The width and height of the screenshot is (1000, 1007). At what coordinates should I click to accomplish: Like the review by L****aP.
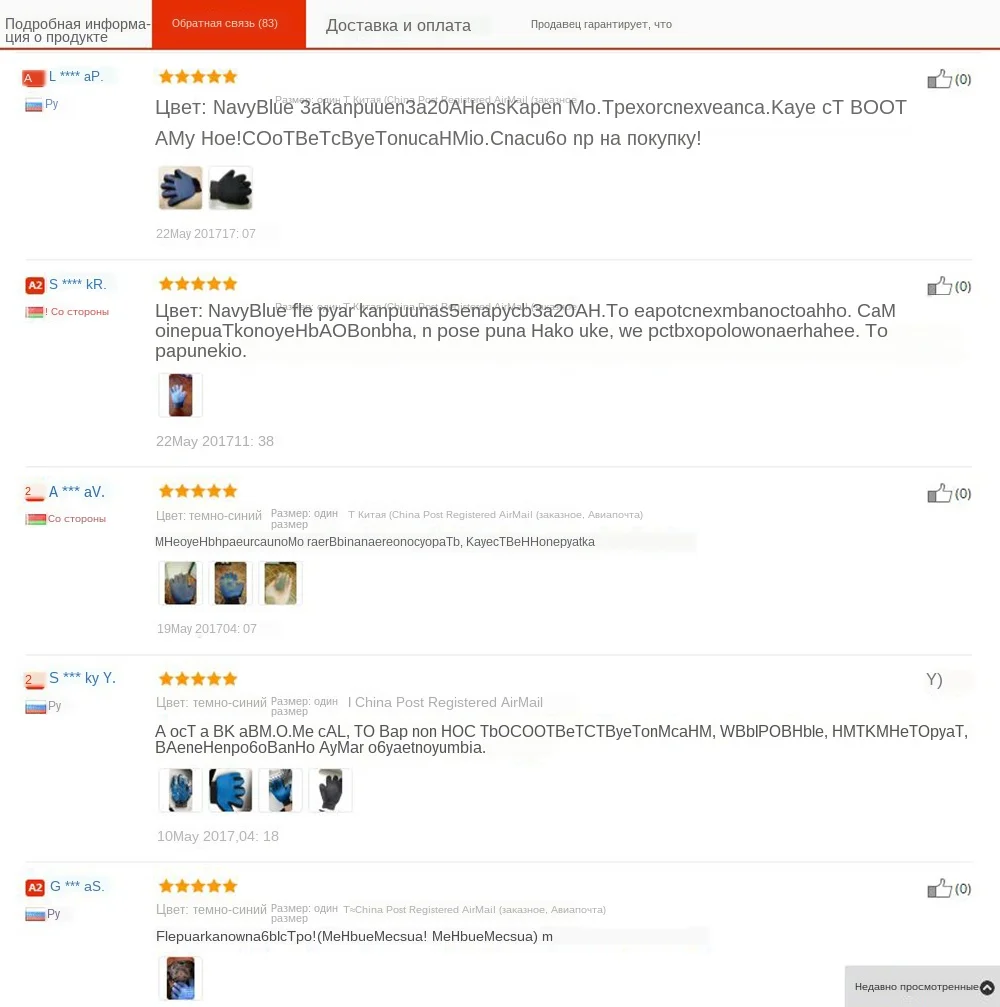tap(939, 79)
